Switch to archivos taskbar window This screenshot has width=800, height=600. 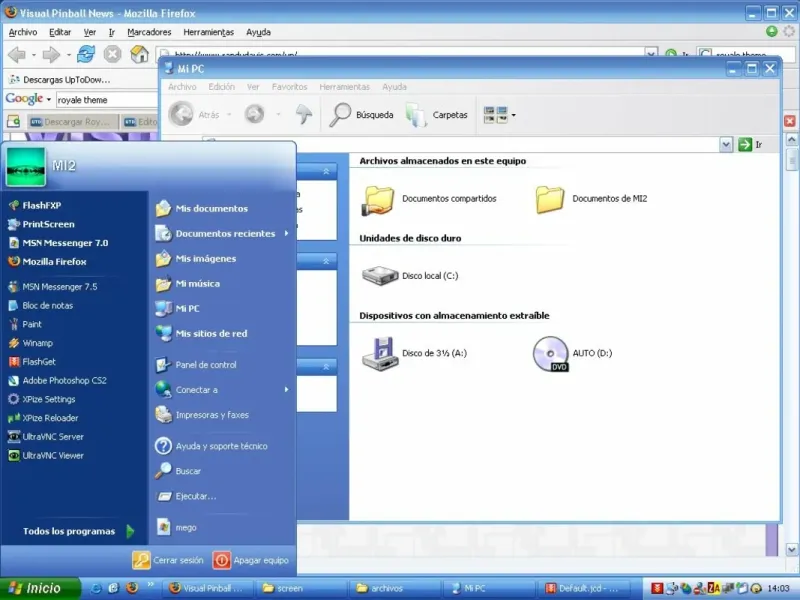tap(394, 588)
